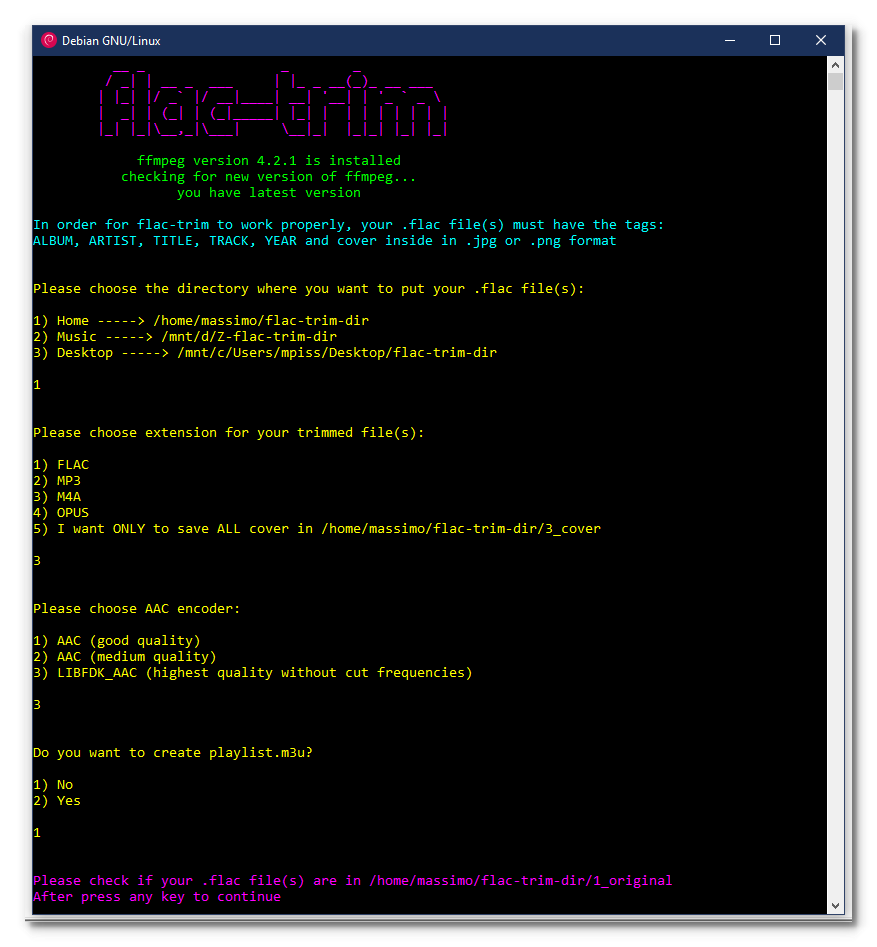This screenshot has height=947, width=877.
Task: Click the '3) Desktop' directory option line
Action: pos(265,353)
